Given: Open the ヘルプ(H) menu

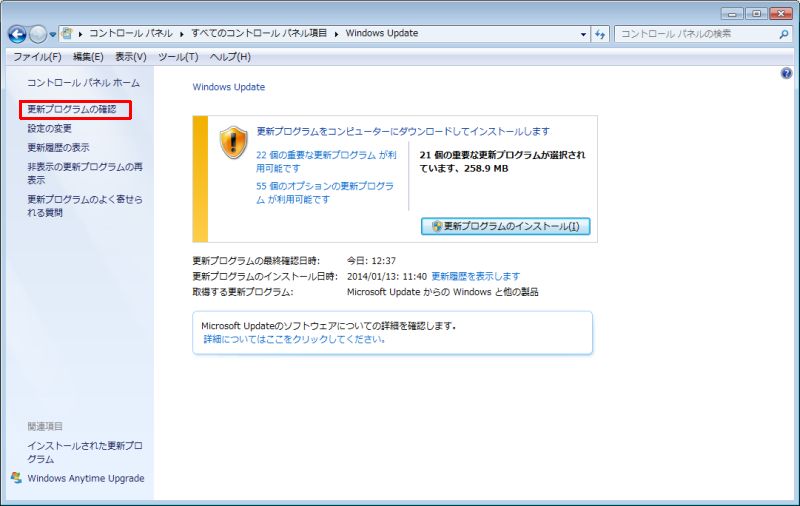Looking at the screenshot, I should tap(230, 57).
